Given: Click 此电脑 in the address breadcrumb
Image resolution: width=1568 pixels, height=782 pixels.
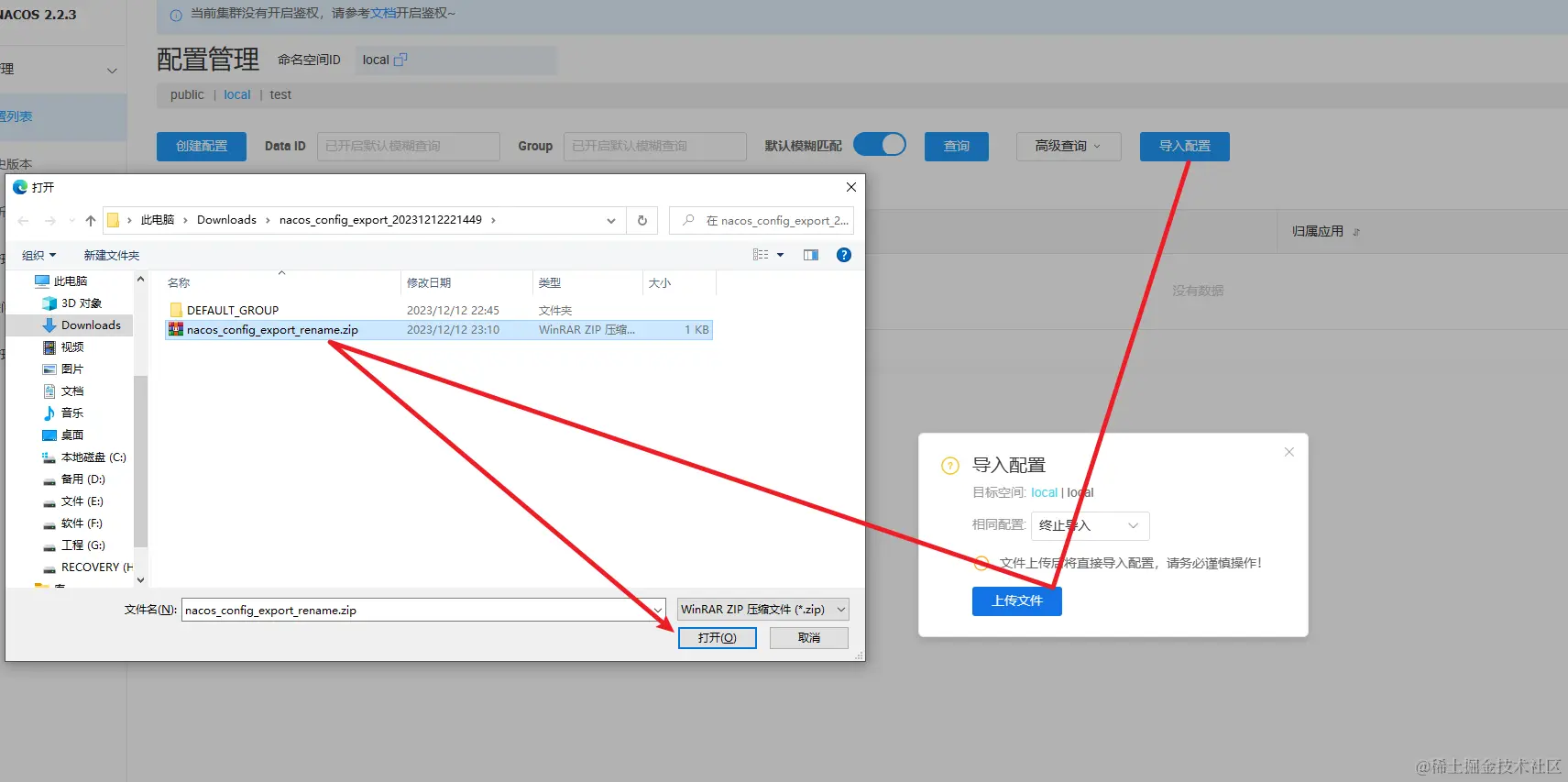Looking at the screenshot, I should click(x=158, y=220).
